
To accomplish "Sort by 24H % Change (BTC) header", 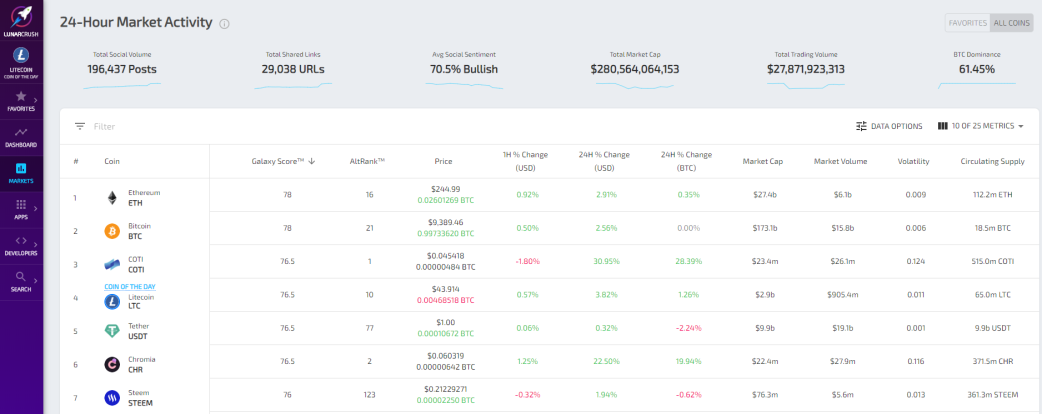I will coord(686,161).
